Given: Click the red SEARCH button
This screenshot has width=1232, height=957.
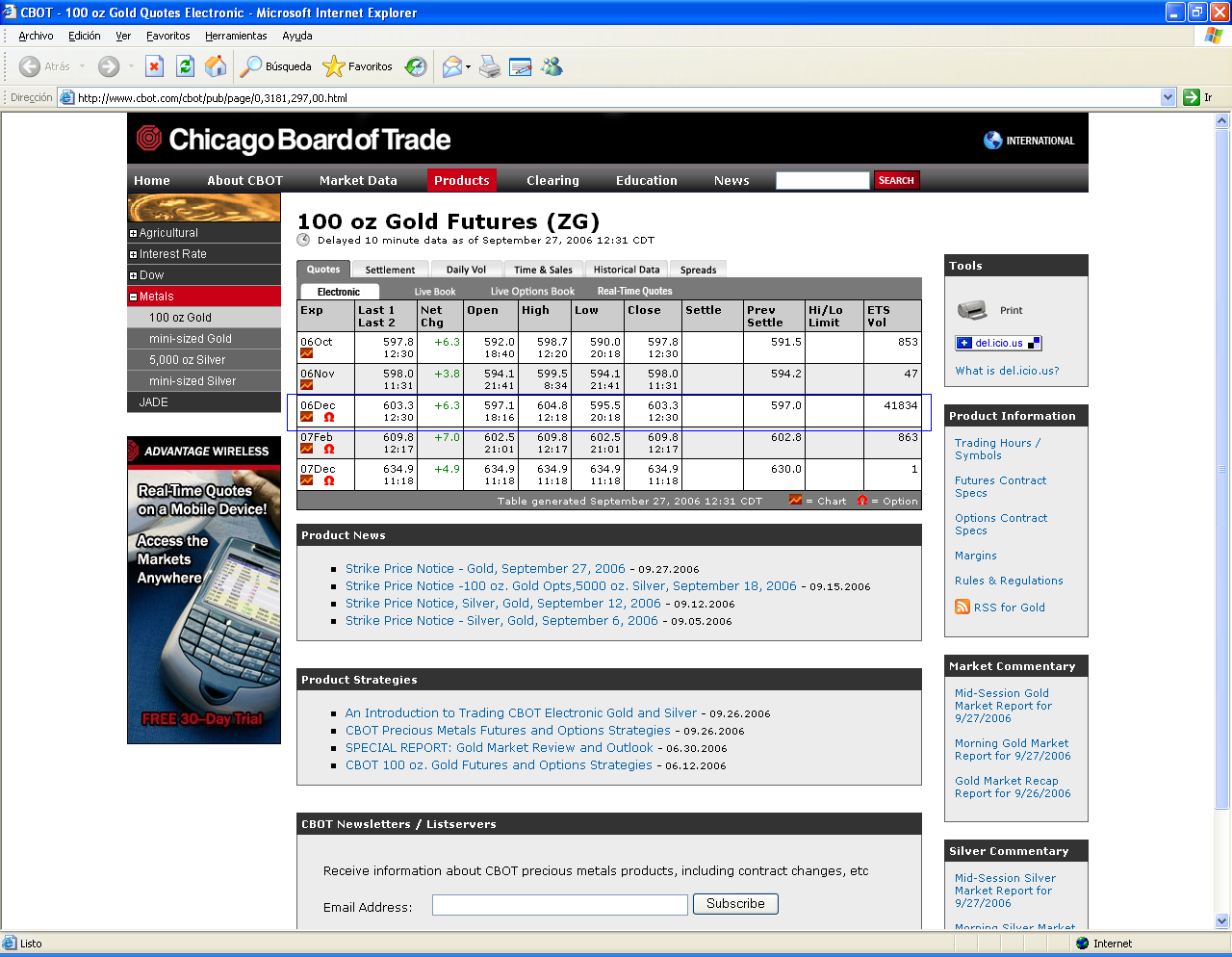Looking at the screenshot, I should 896,180.
